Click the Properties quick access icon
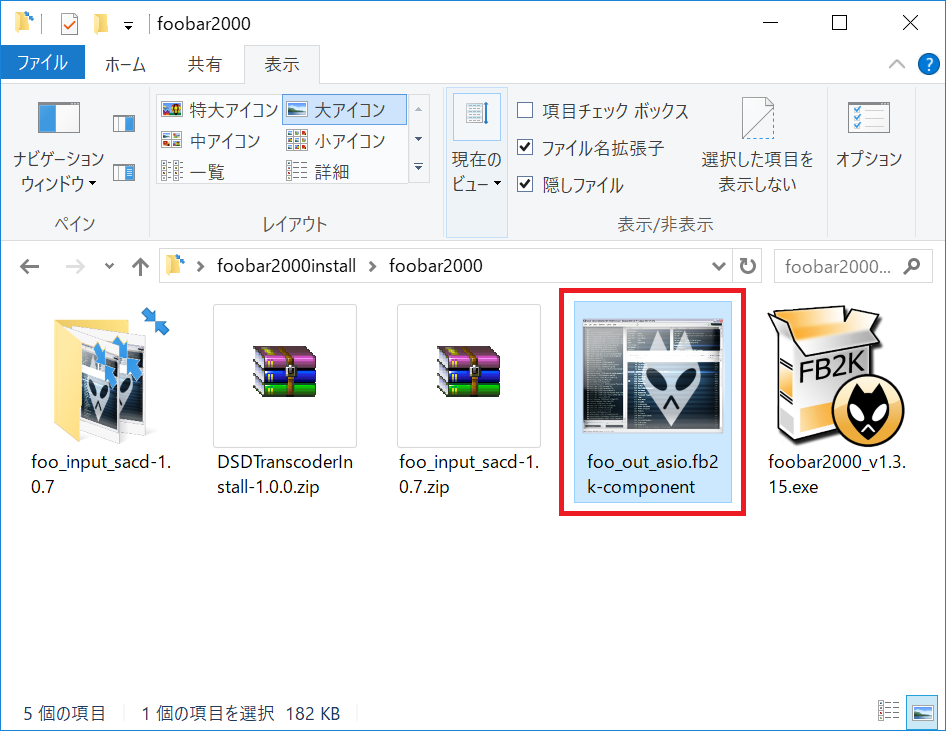The image size is (946, 731). coord(69,24)
